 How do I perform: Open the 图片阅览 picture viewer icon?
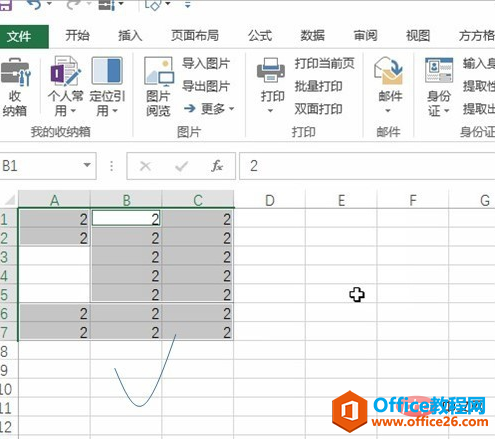[x=159, y=71]
